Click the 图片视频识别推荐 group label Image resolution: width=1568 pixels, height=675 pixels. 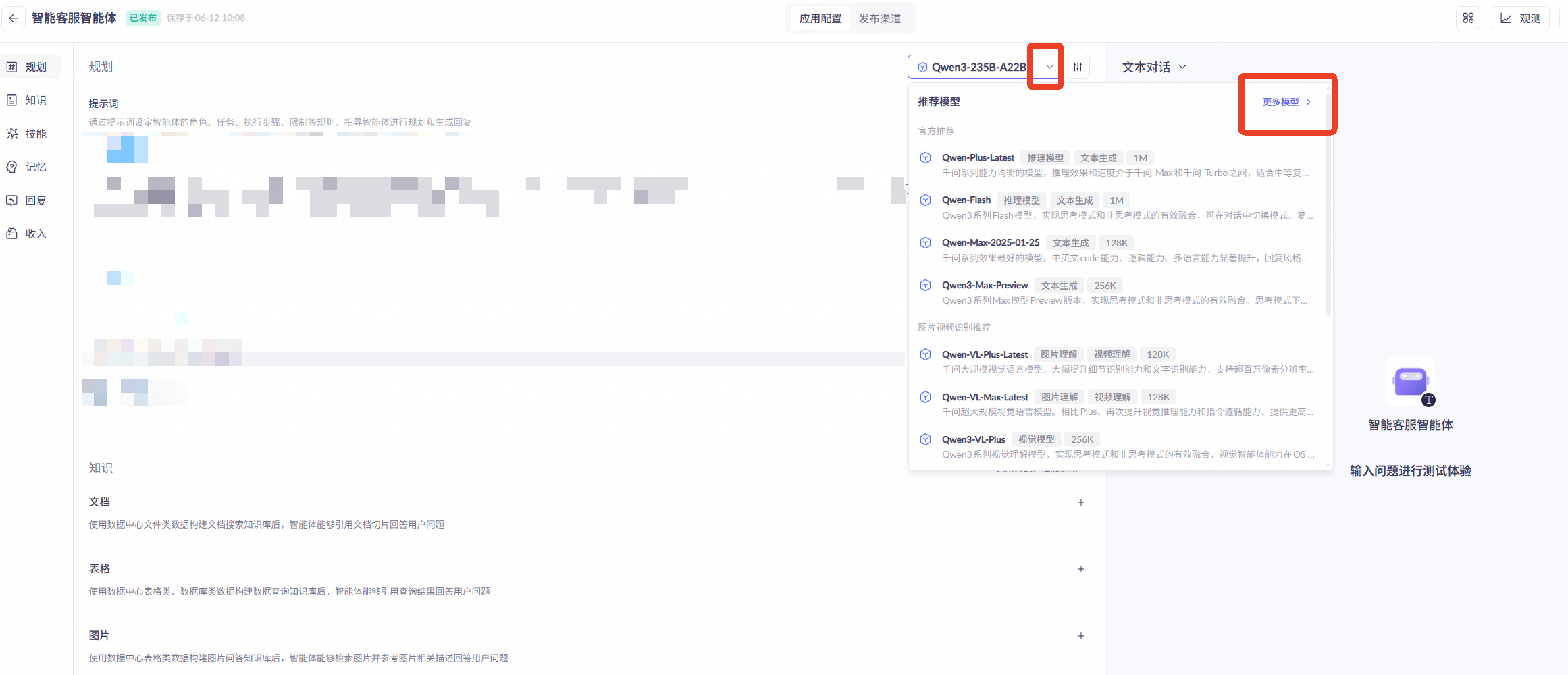click(x=954, y=327)
